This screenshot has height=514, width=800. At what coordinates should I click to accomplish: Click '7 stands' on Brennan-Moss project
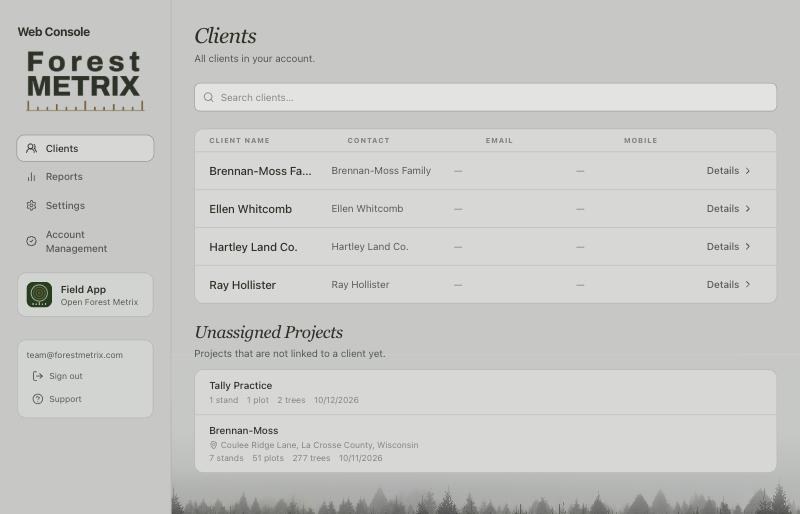[226, 458]
